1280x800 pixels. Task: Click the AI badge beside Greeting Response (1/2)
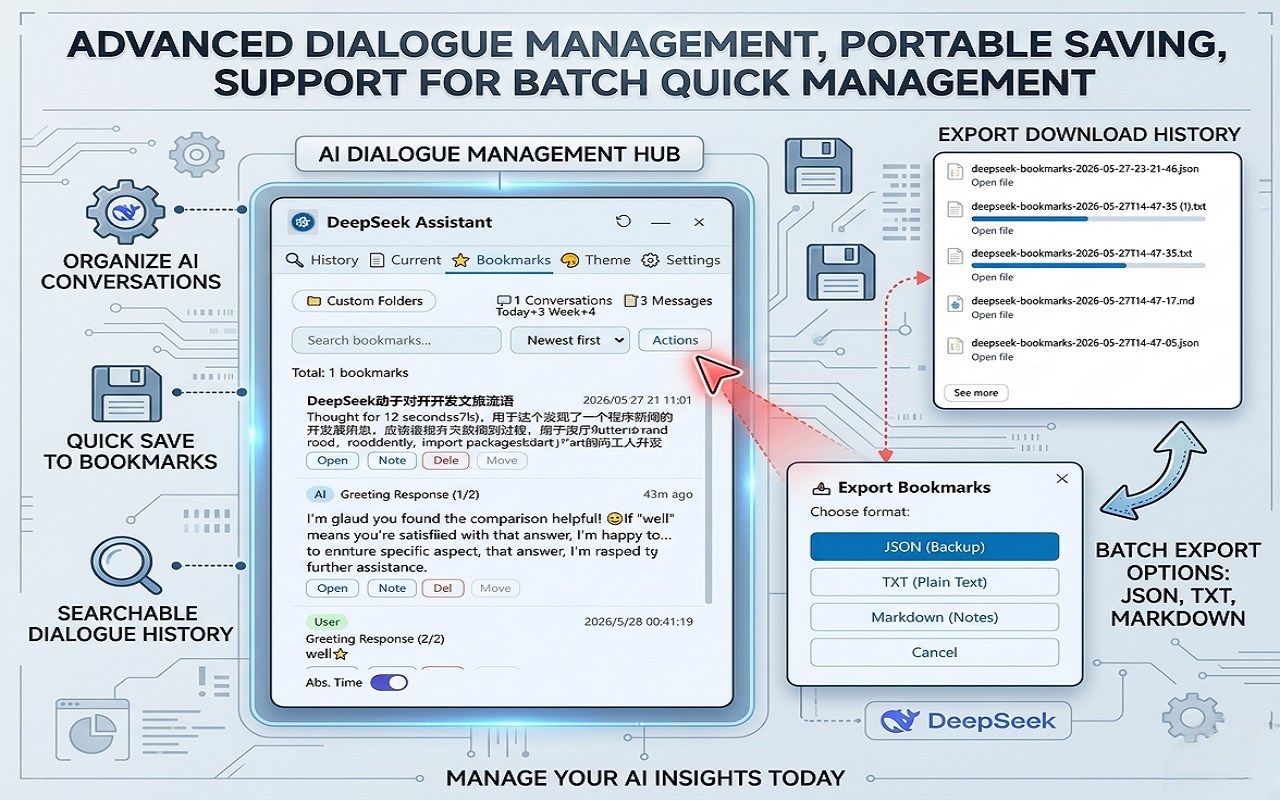(320, 494)
